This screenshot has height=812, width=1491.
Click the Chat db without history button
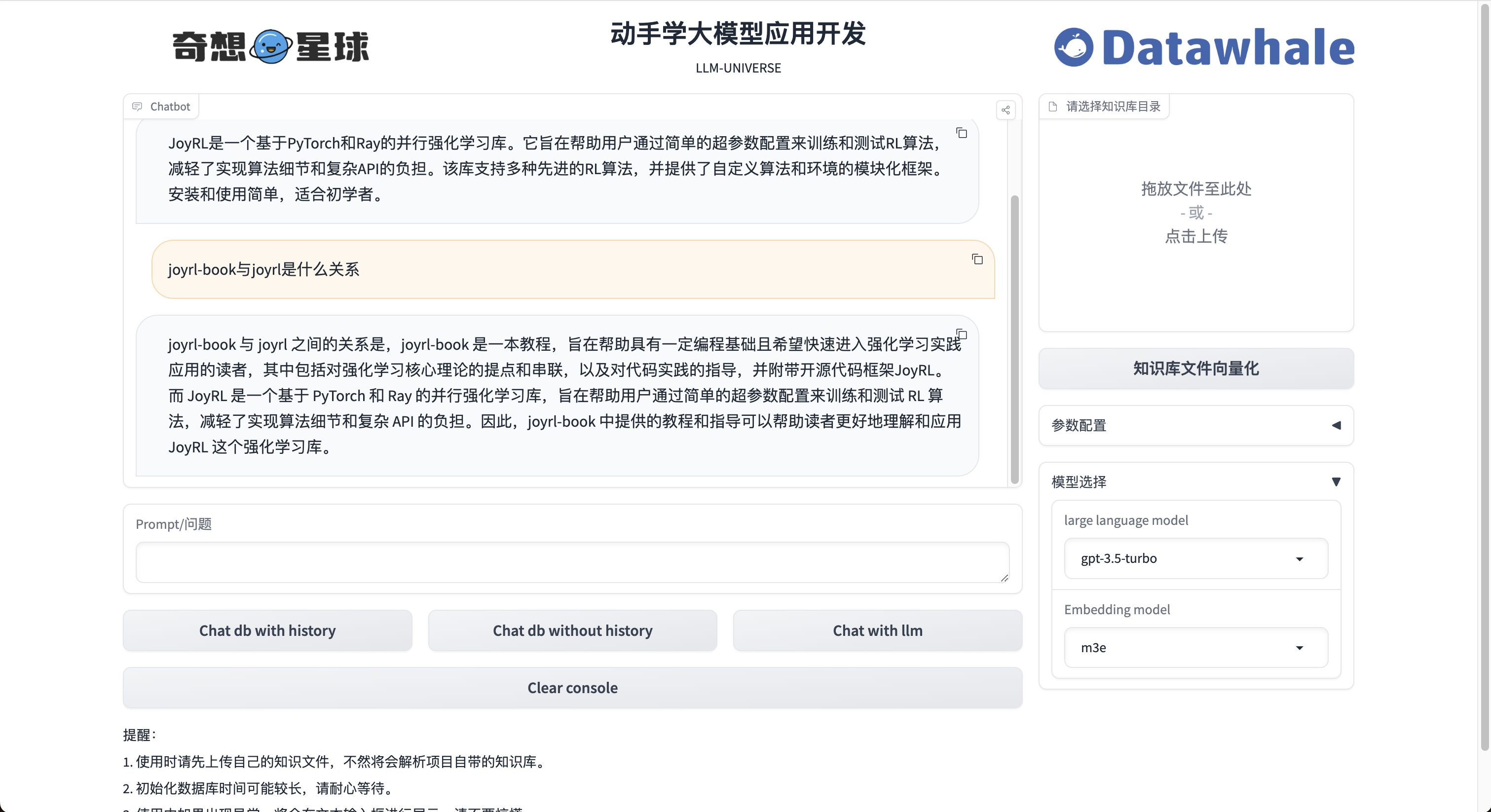pos(572,630)
